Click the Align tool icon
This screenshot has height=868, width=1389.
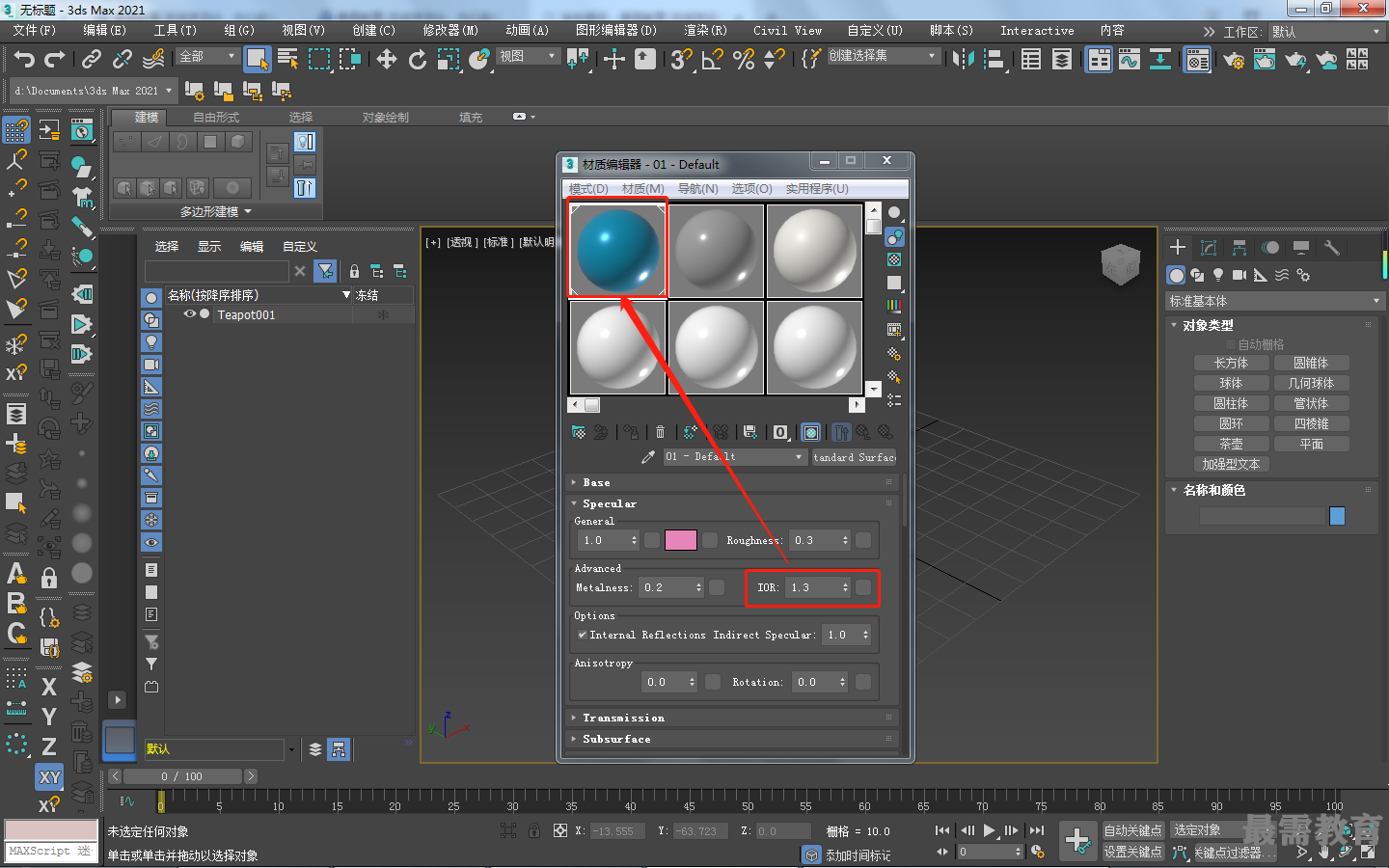point(994,60)
